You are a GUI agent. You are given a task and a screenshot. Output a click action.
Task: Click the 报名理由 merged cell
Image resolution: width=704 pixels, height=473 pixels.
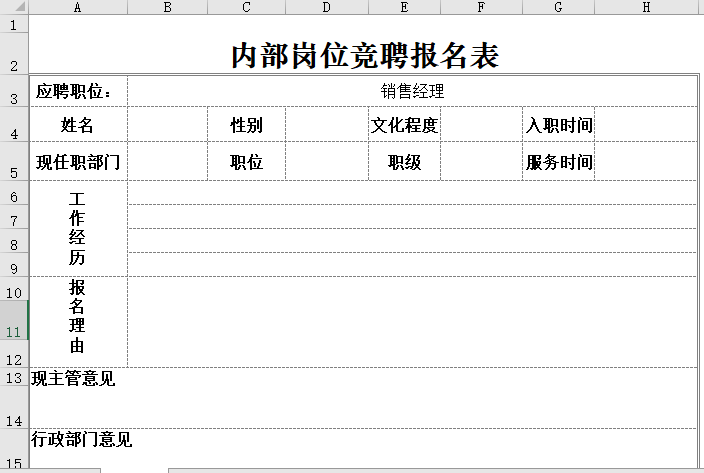click(x=79, y=321)
